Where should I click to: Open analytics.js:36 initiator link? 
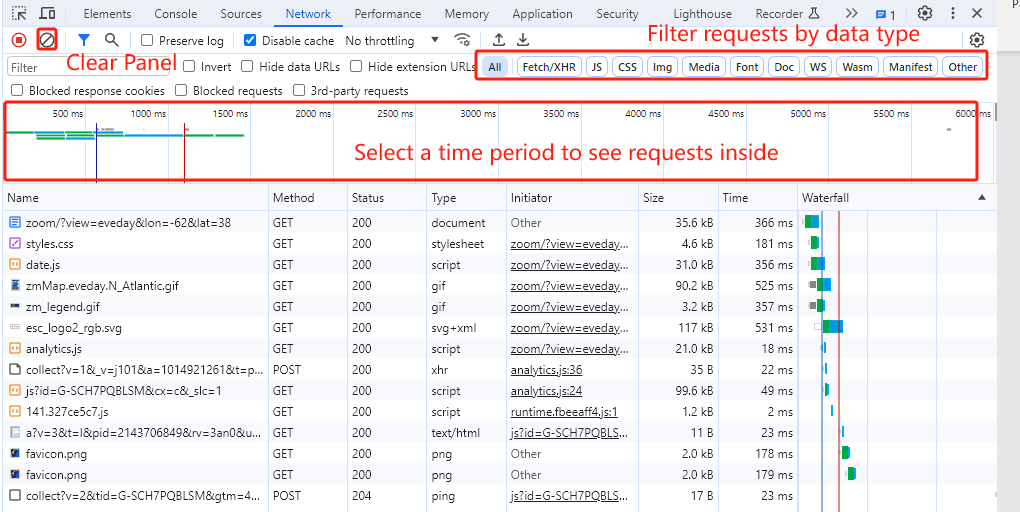click(546, 370)
